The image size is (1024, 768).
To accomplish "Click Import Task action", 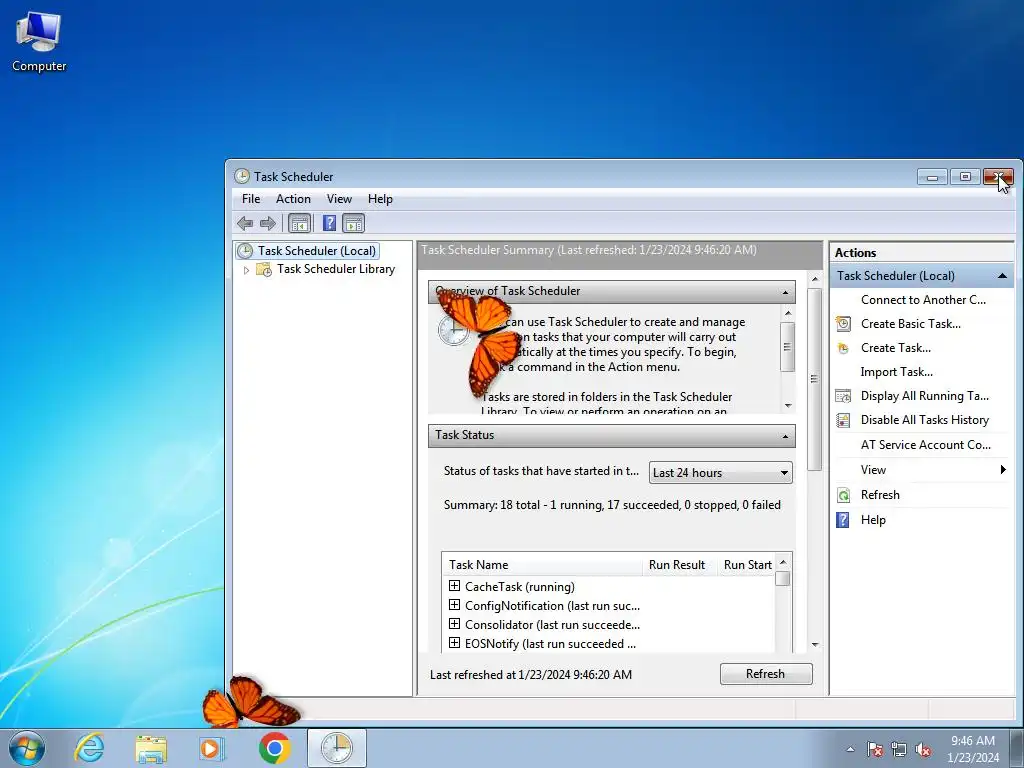I will [x=896, y=372].
